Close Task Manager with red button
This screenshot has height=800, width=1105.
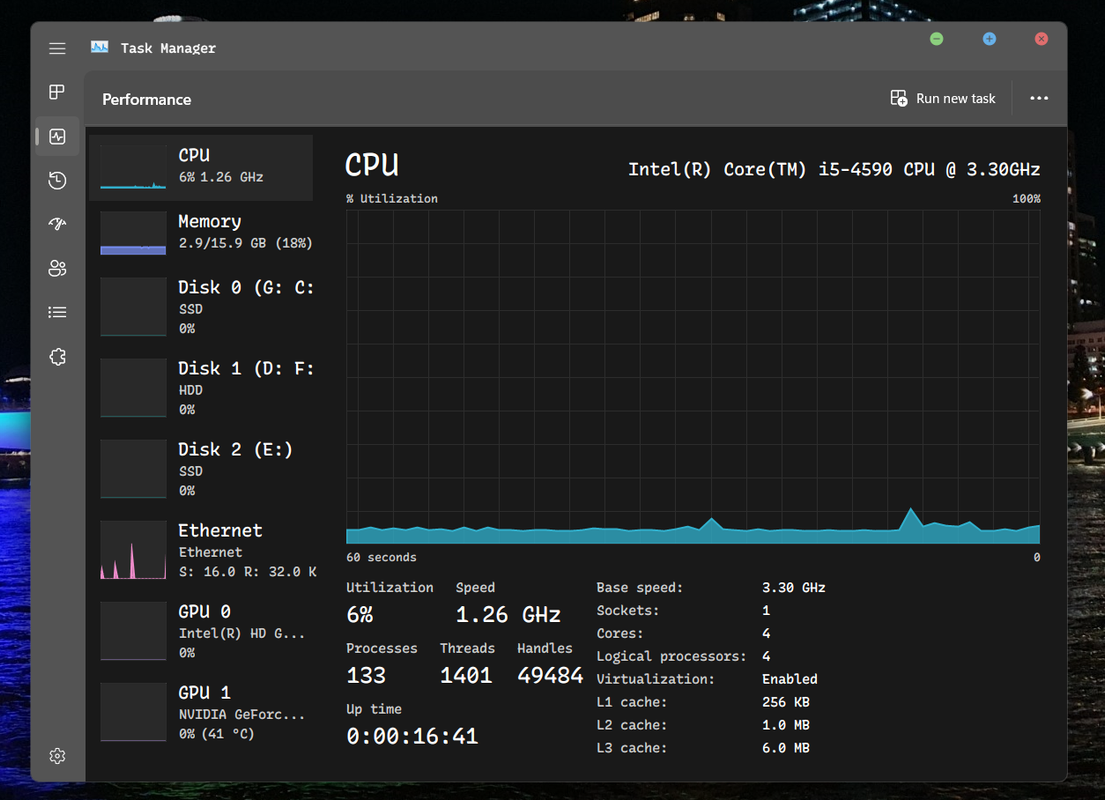point(1041,39)
